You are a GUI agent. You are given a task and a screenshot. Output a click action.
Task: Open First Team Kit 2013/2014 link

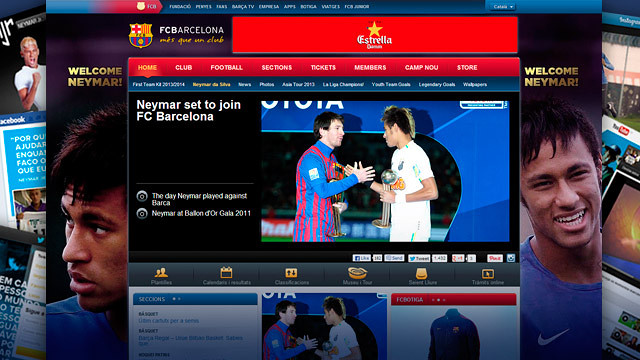158,84
